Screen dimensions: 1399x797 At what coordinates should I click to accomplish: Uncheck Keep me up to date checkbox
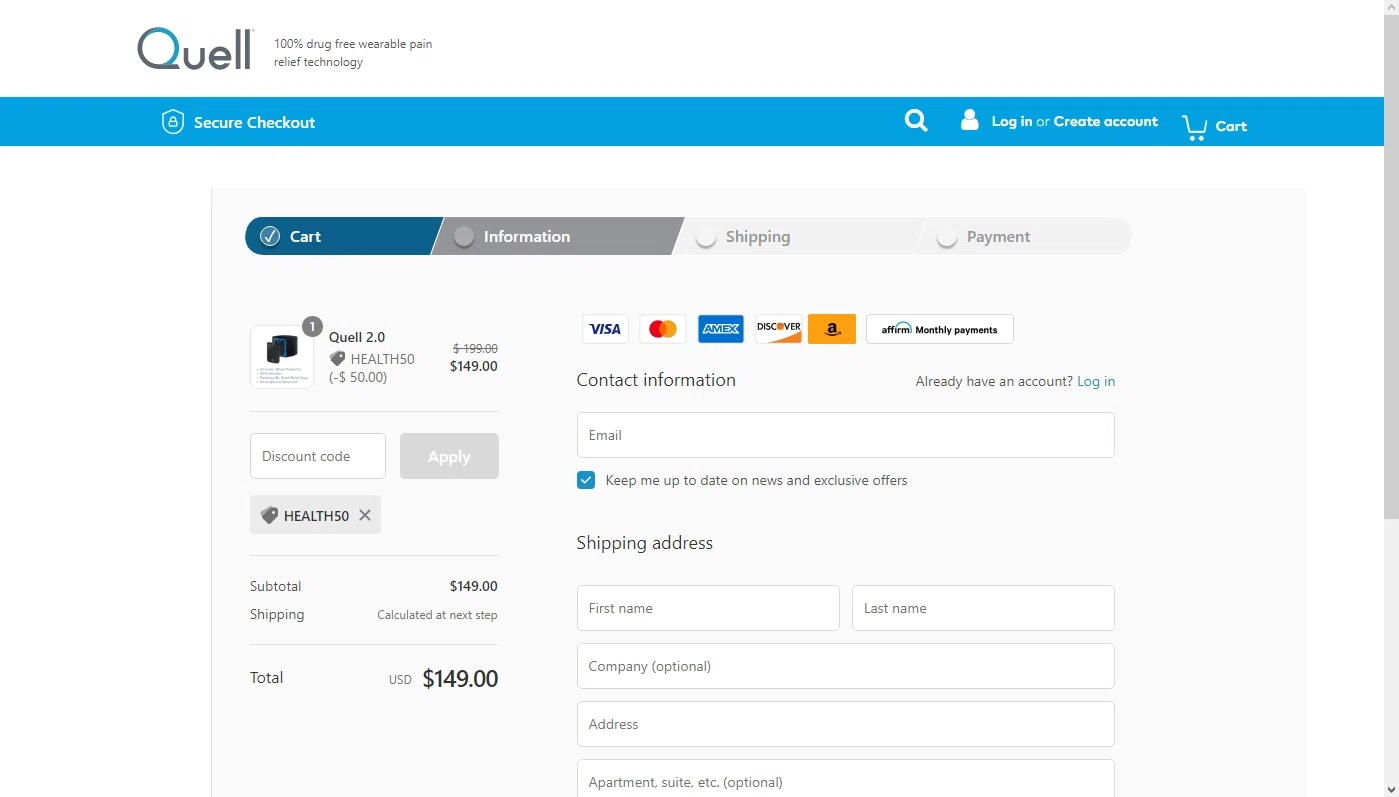586,480
